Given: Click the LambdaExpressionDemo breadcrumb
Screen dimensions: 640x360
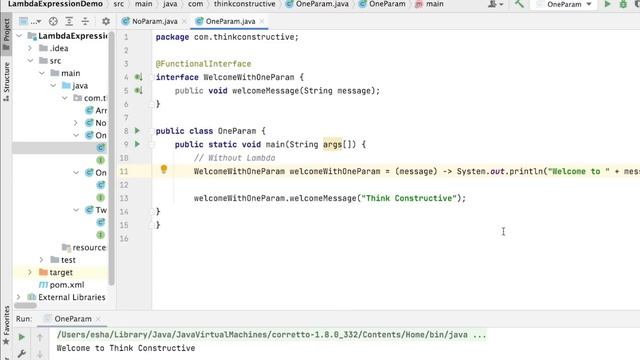Looking at the screenshot, I should 55,4.
